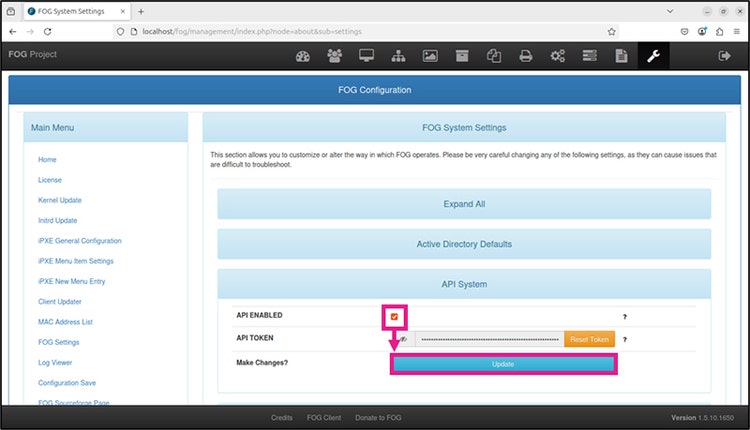The height and width of the screenshot is (430, 750).
Task: Open FOG Settings in the Main Menu
Action: pos(58,342)
